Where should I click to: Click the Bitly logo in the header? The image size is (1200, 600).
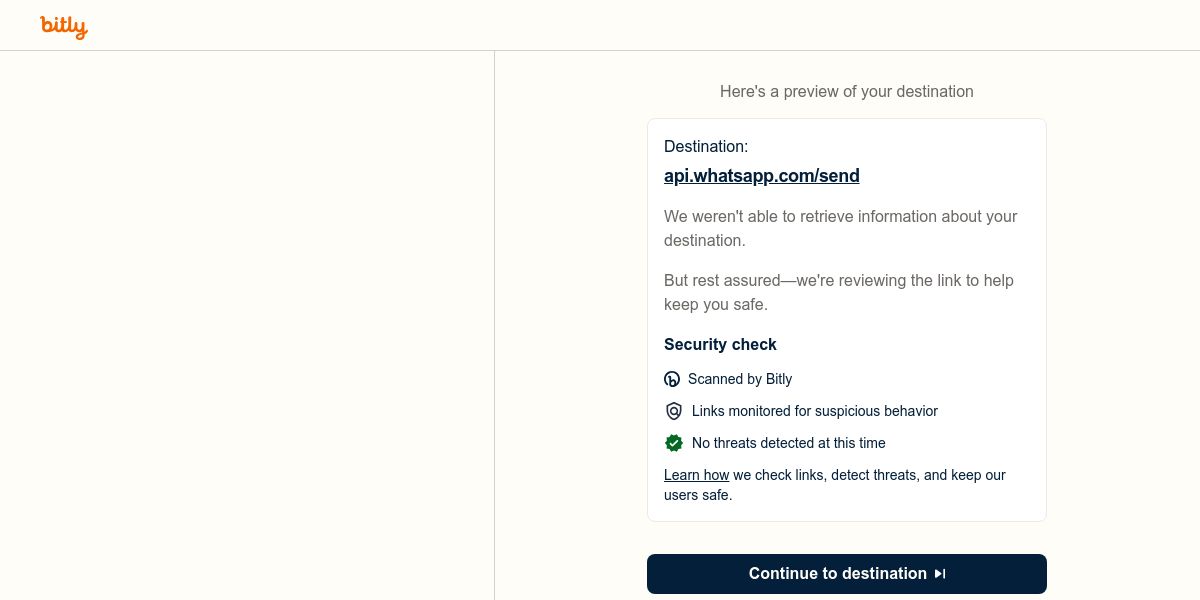coord(64,26)
